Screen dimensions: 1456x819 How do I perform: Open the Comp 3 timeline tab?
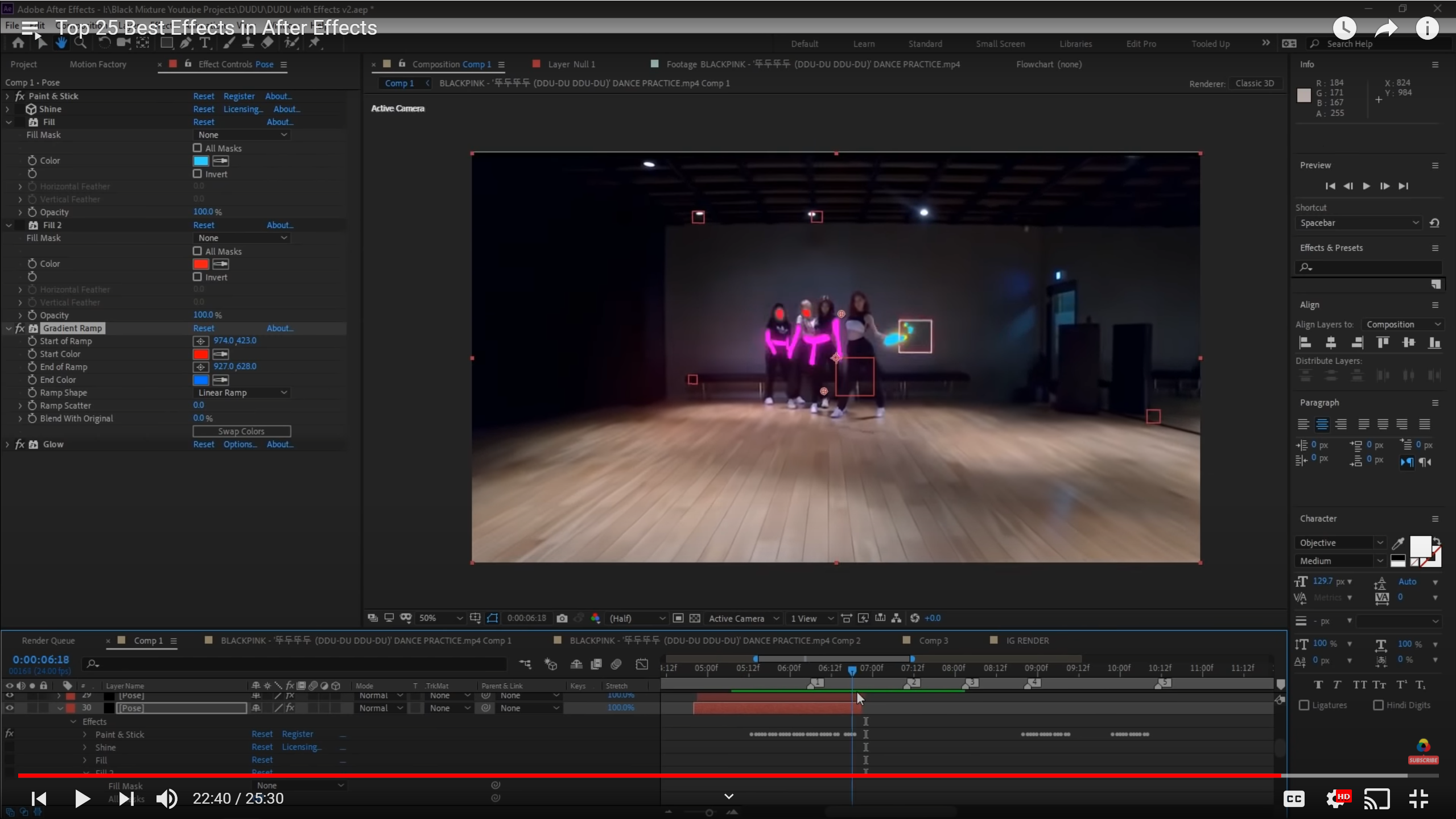[933, 640]
